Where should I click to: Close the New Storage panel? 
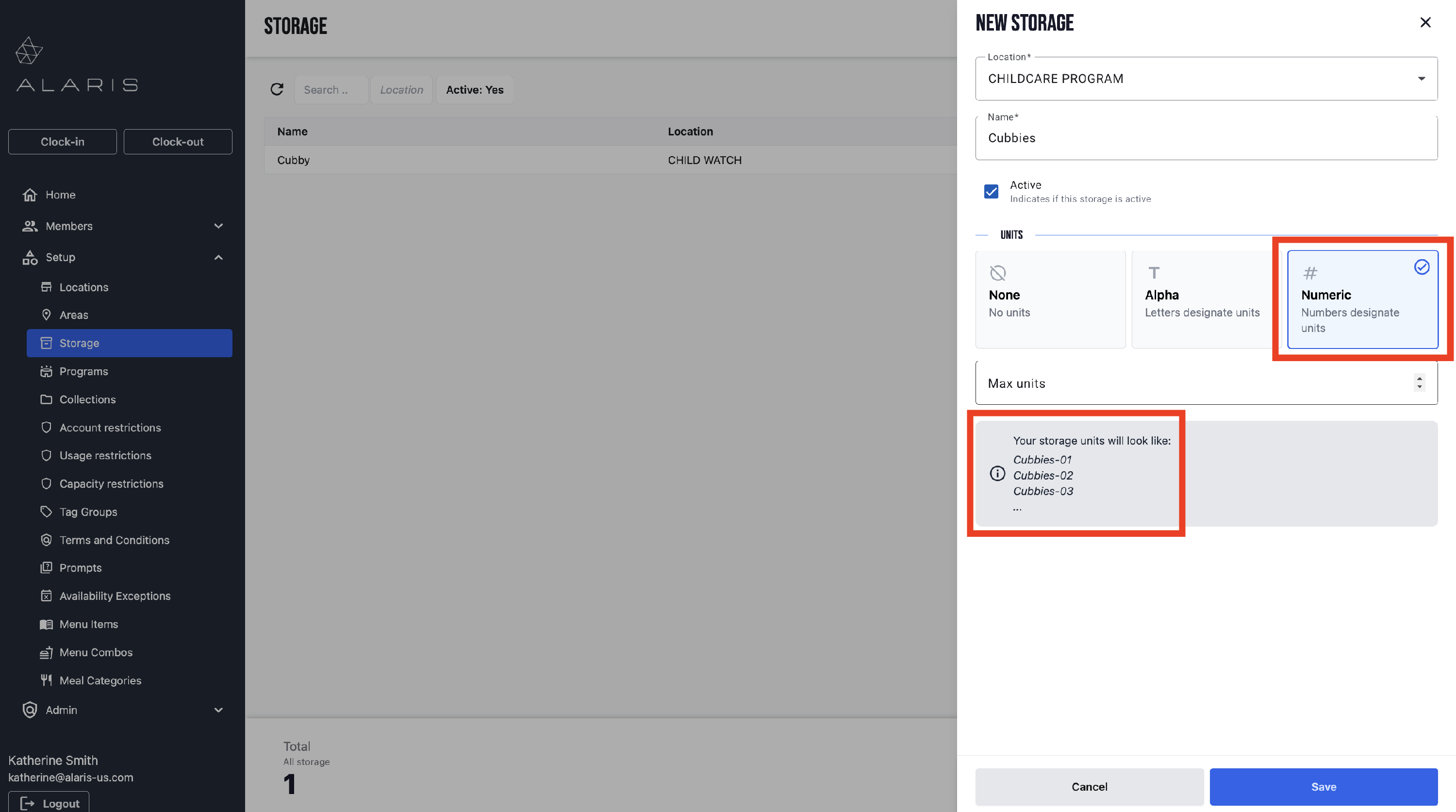click(1425, 23)
